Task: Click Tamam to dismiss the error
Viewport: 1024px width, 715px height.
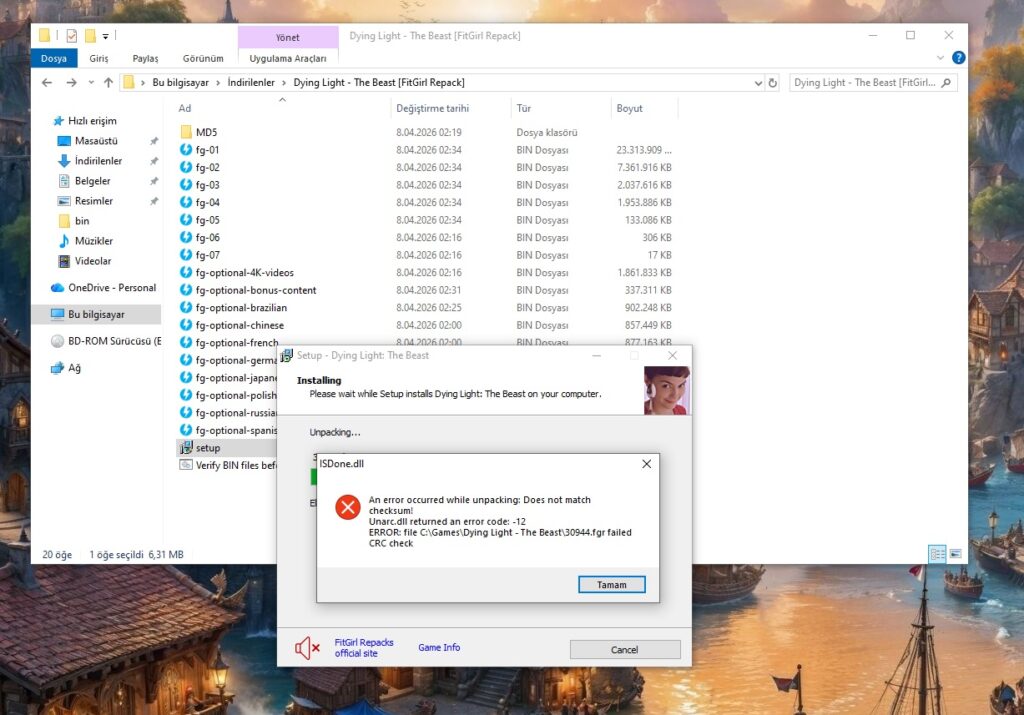Action: 611,584
